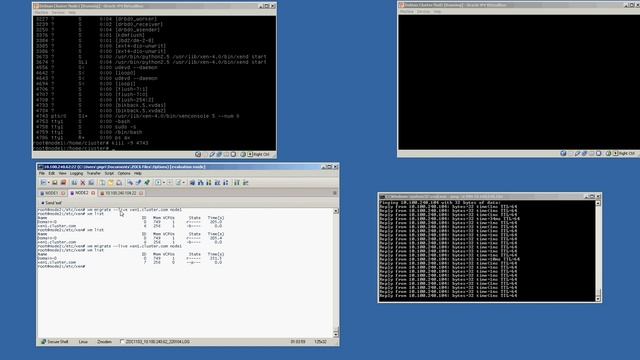This screenshot has height=360, width=640.
Task: Click the scroll down arrow in ZOC terminal
Action: click(x=336, y=334)
